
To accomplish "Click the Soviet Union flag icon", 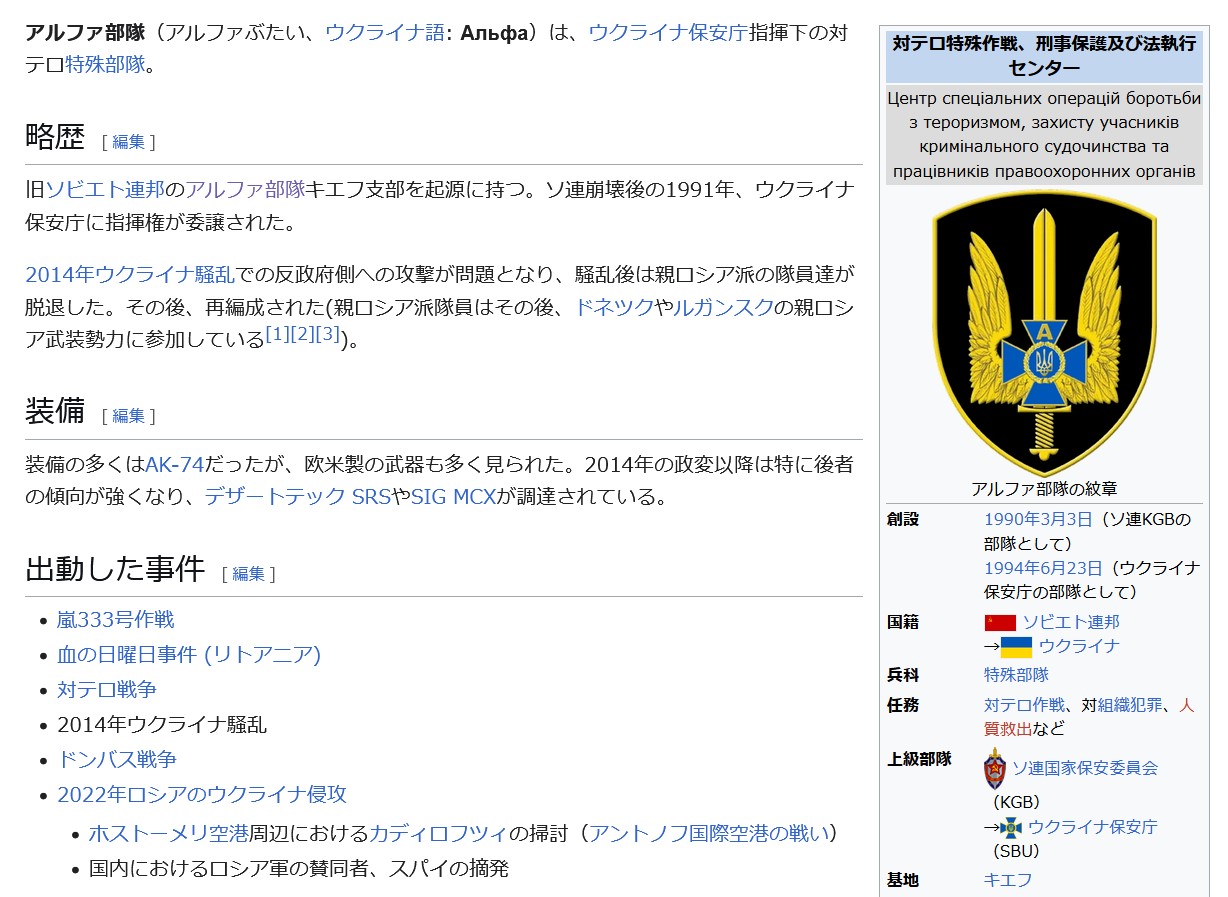I will pyautogui.click(x=1000, y=622).
